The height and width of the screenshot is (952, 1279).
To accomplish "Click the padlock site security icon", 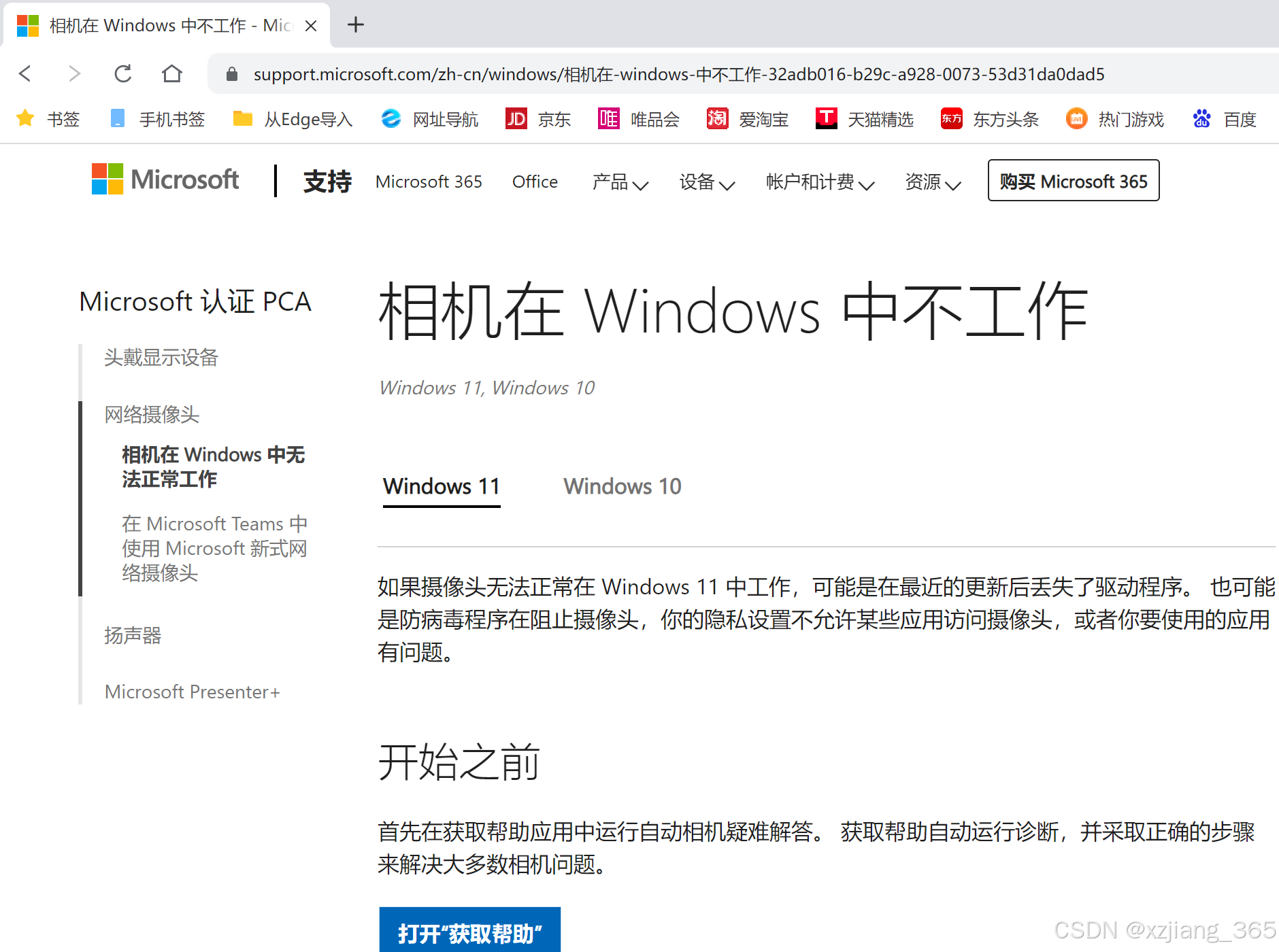I will 232,74.
